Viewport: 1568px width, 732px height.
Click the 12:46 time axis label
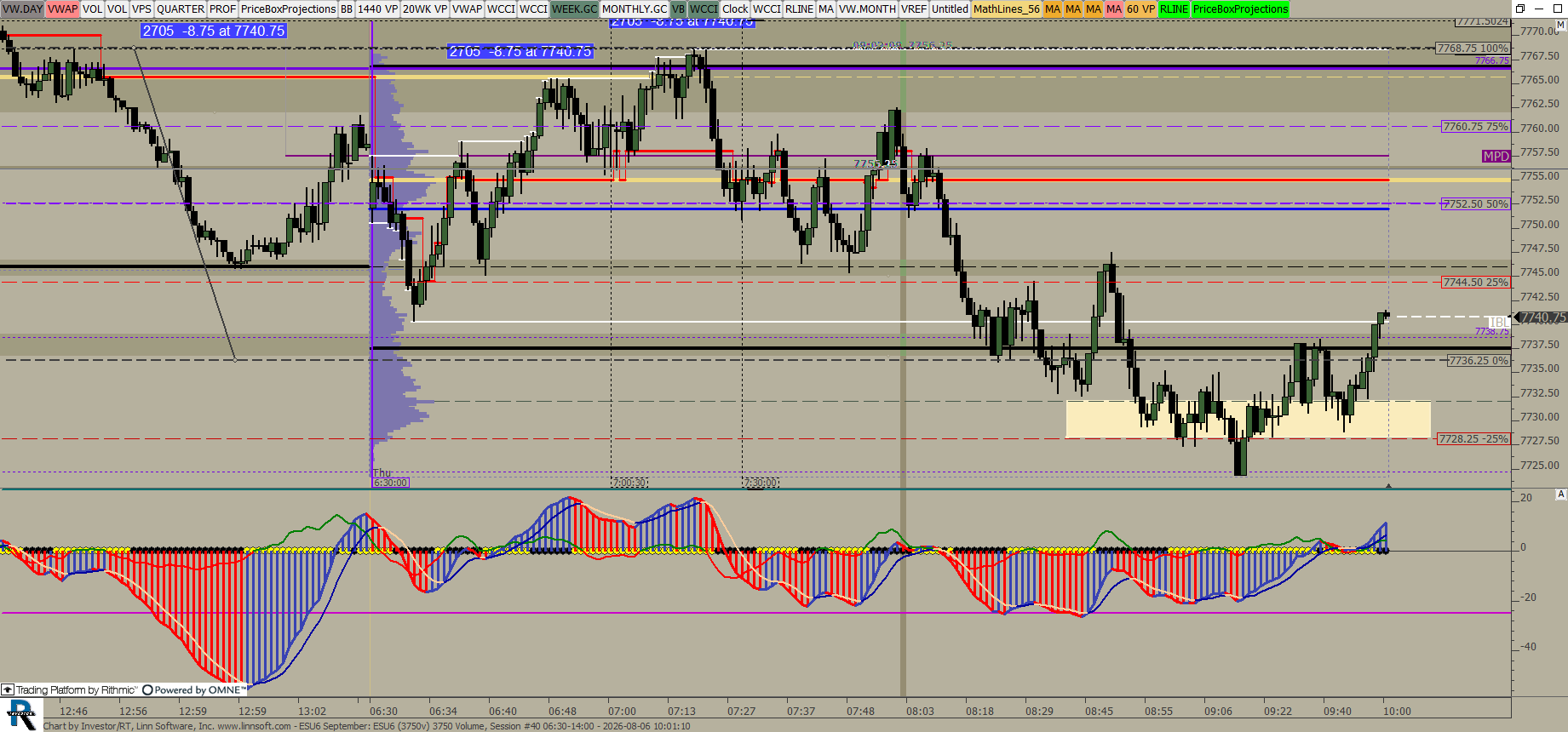[73, 712]
